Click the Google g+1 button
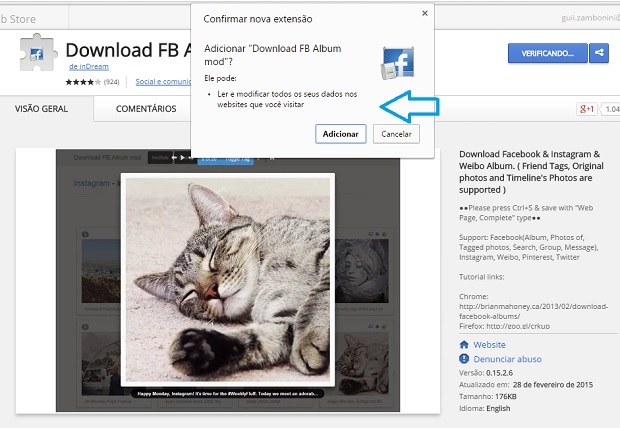Image resolution: width=620 pixels, height=428 pixels. coord(587,109)
